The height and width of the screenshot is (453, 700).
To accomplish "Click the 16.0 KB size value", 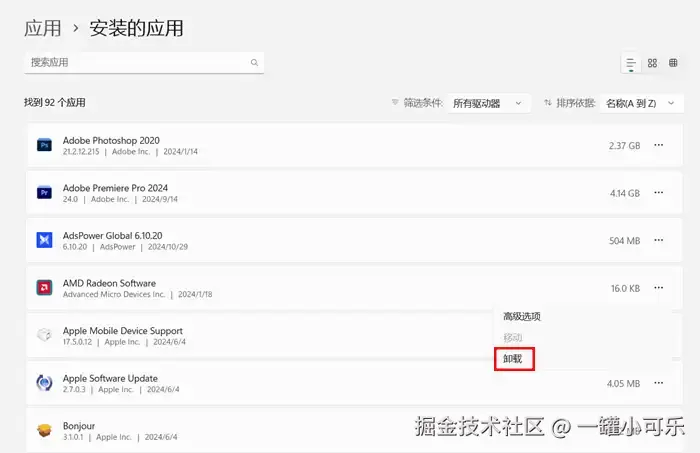I will 625,288.
